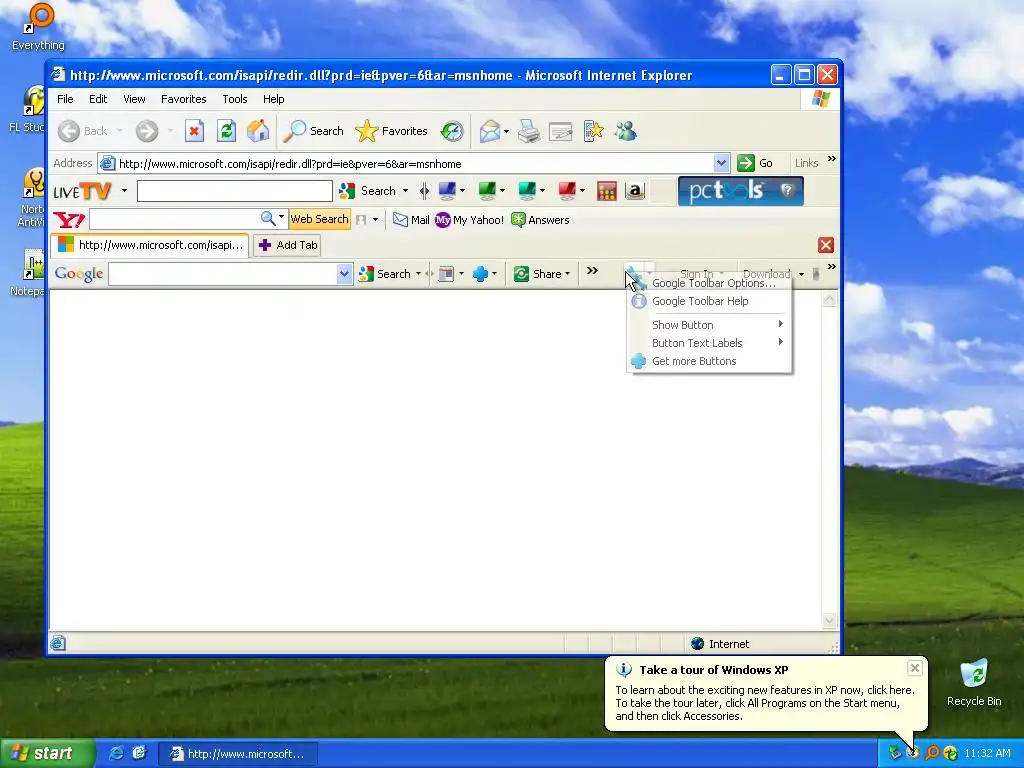Open Yahoo Mail button
The height and width of the screenshot is (768, 1024).
click(x=411, y=220)
